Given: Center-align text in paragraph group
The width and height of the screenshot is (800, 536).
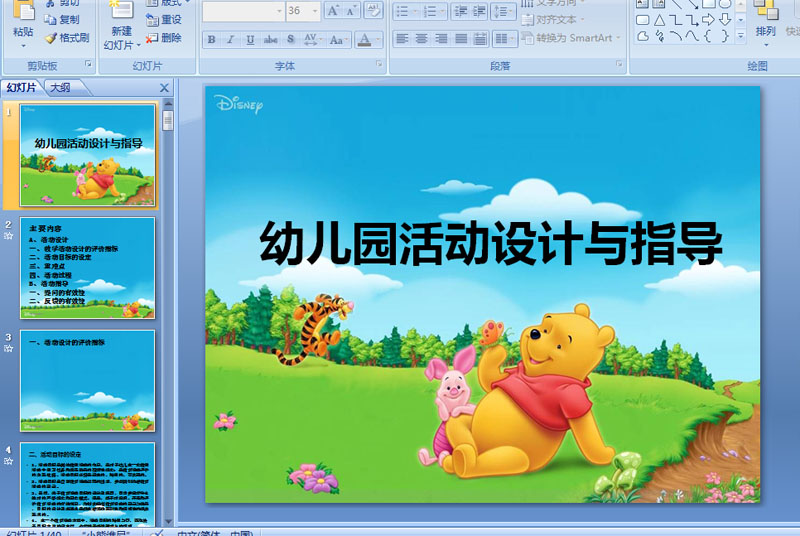Looking at the screenshot, I should point(421,39).
